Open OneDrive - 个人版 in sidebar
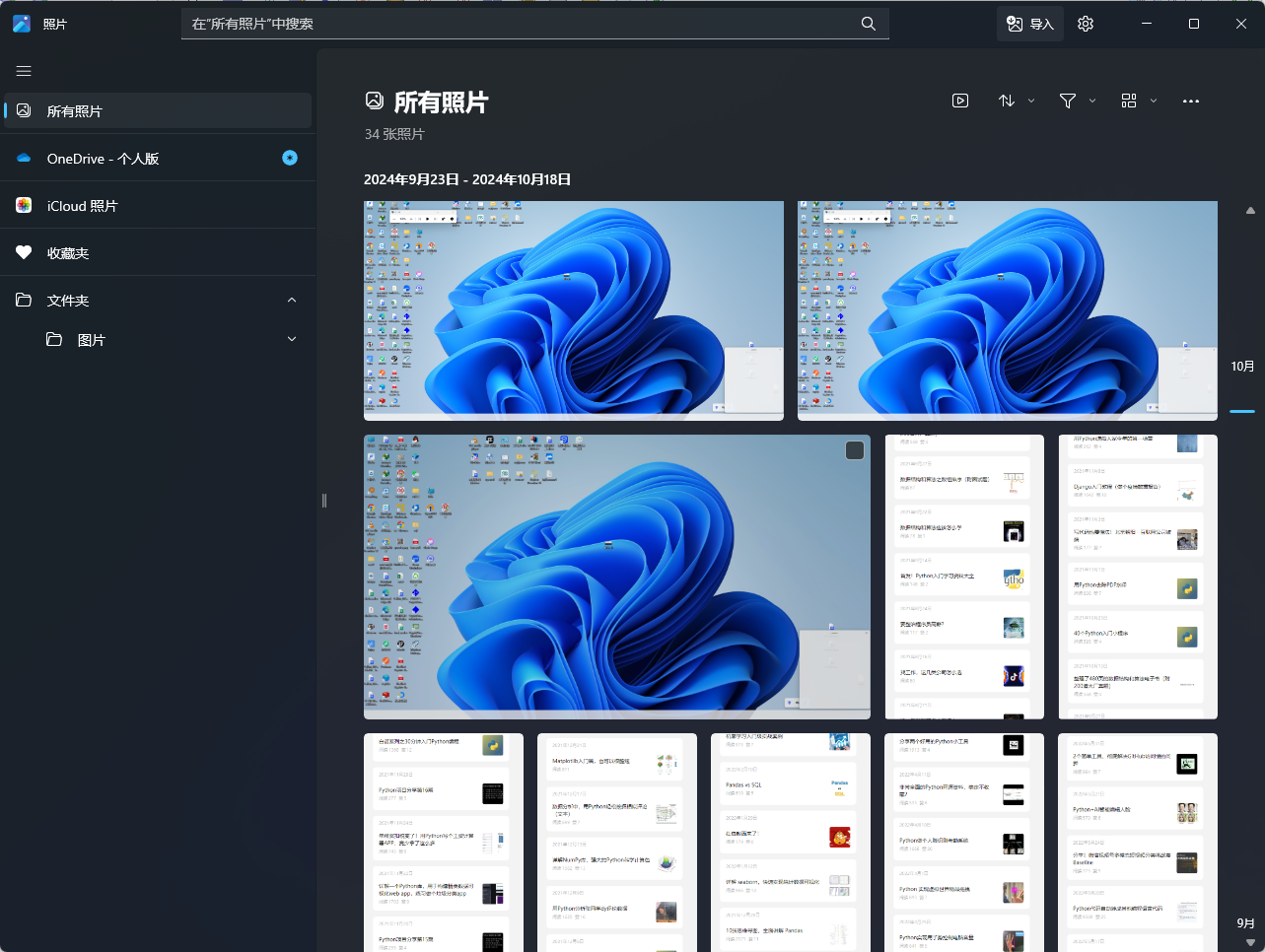The height and width of the screenshot is (952, 1265). tap(158, 158)
